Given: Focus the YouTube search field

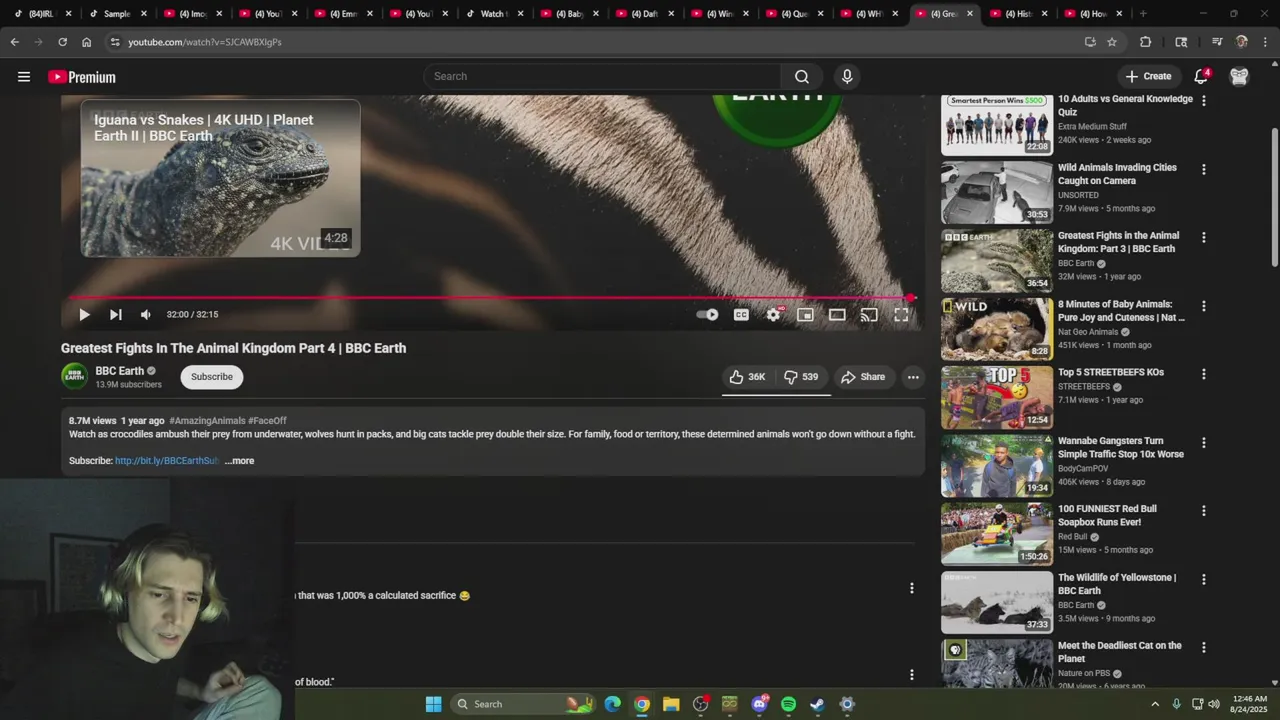Looking at the screenshot, I should (603, 77).
